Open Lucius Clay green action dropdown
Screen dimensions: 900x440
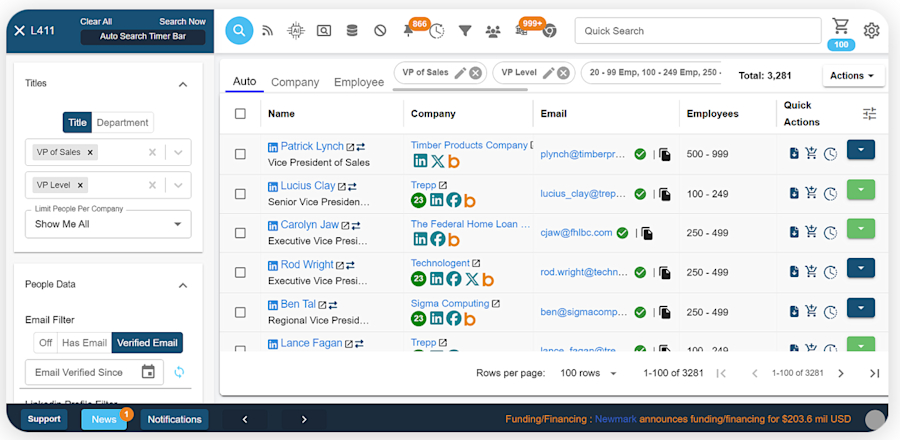pyautogui.click(x=860, y=189)
